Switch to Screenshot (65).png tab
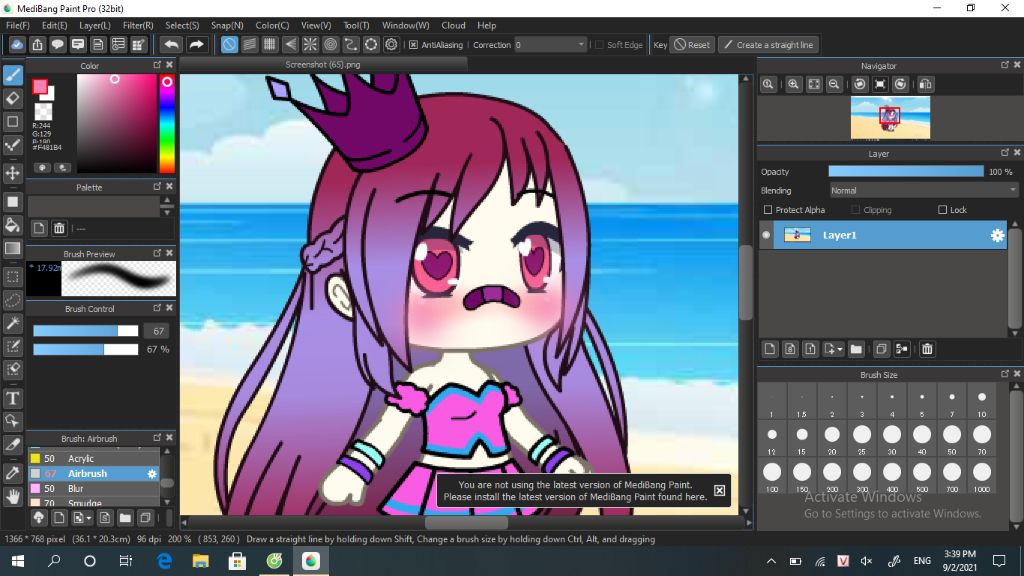The width and height of the screenshot is (1024, 576). click(x=323, y=65)
